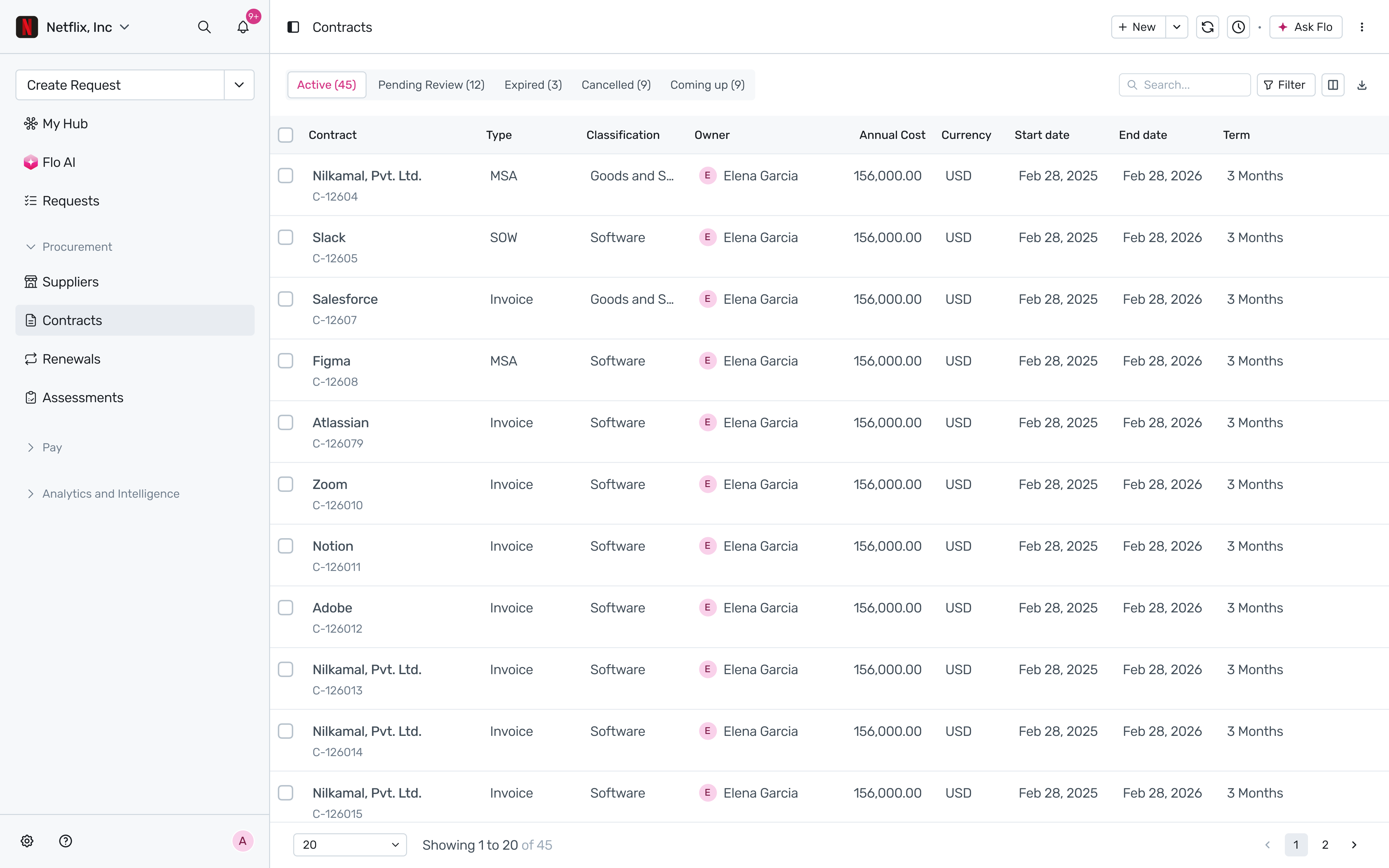Open Suppliers in sidebar
The image size is (1389, 868).
click(135, 282)
